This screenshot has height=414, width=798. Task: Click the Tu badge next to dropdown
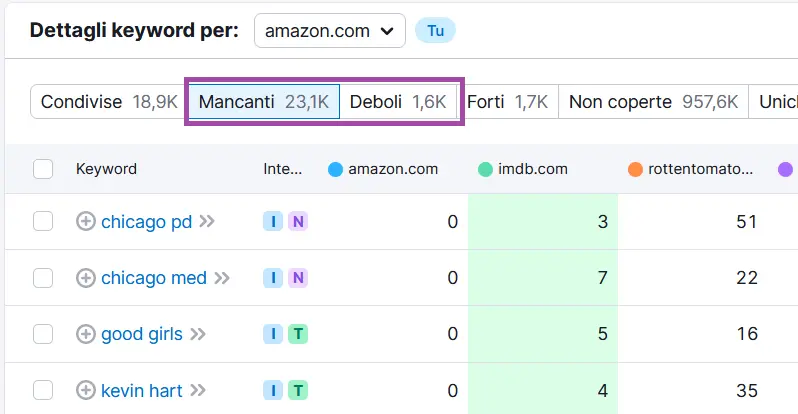point(435,31)
